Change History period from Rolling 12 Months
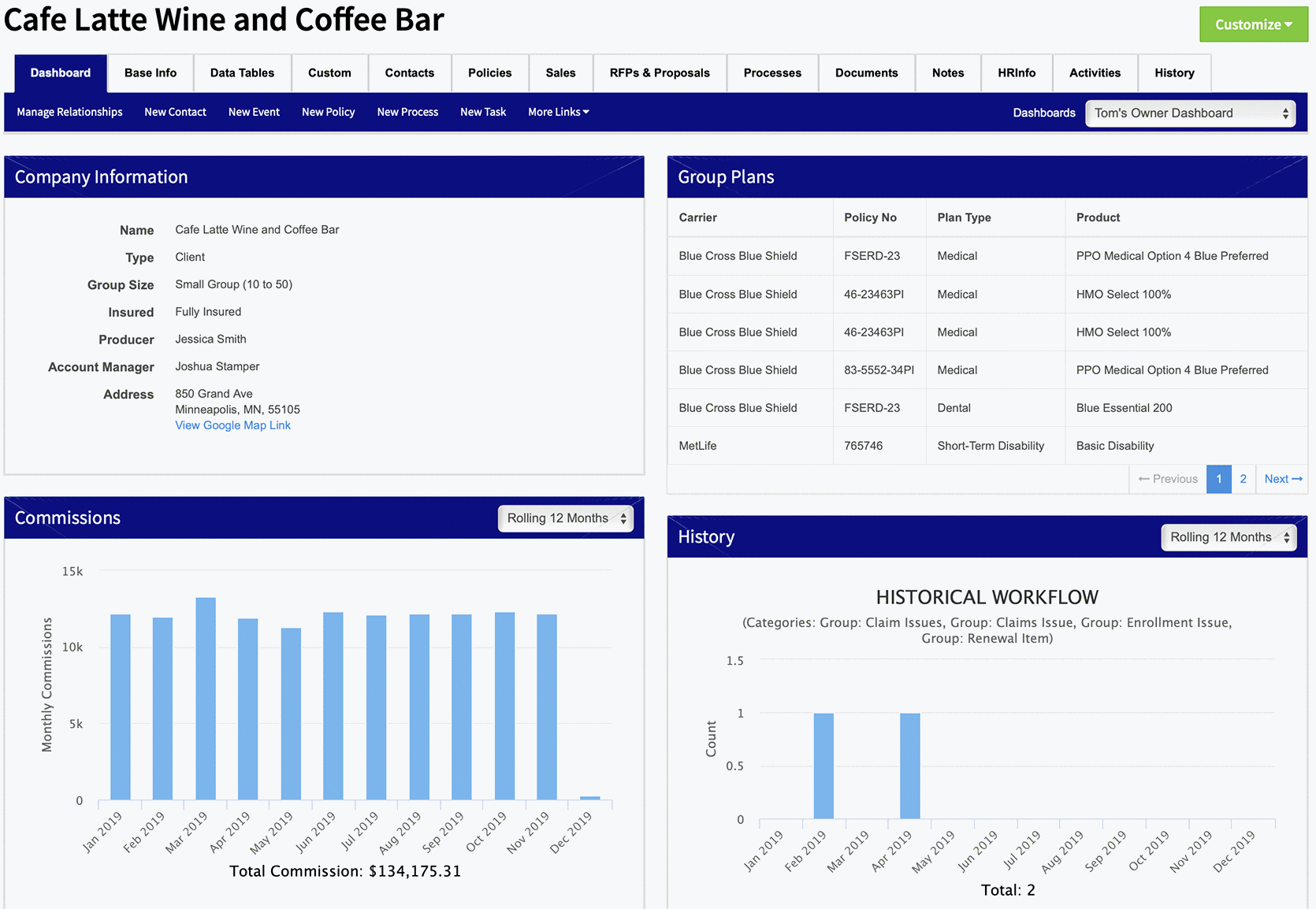The image size is (1316, 909). coord(1229,537)
